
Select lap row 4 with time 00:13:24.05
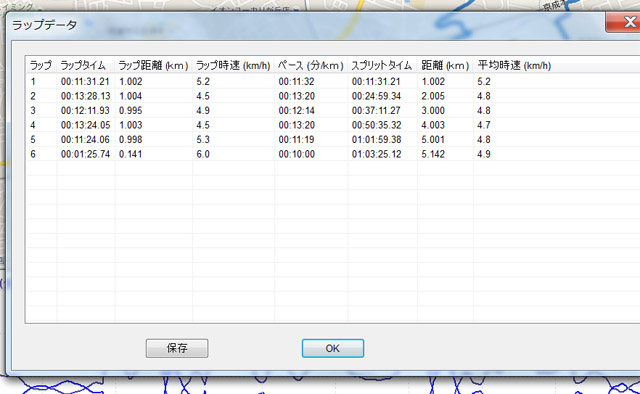pyautogui.click(x=333, y=125)
